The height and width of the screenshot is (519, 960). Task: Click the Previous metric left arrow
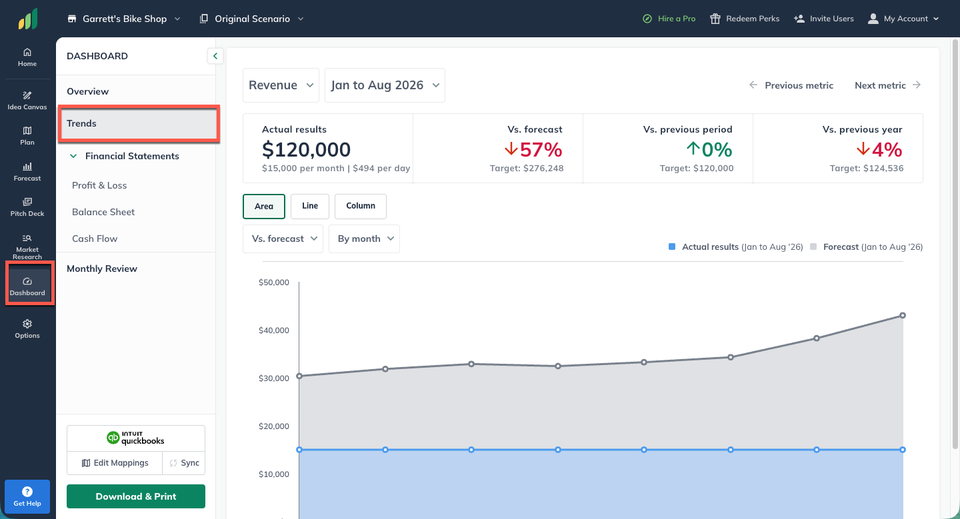coord(753,85)
